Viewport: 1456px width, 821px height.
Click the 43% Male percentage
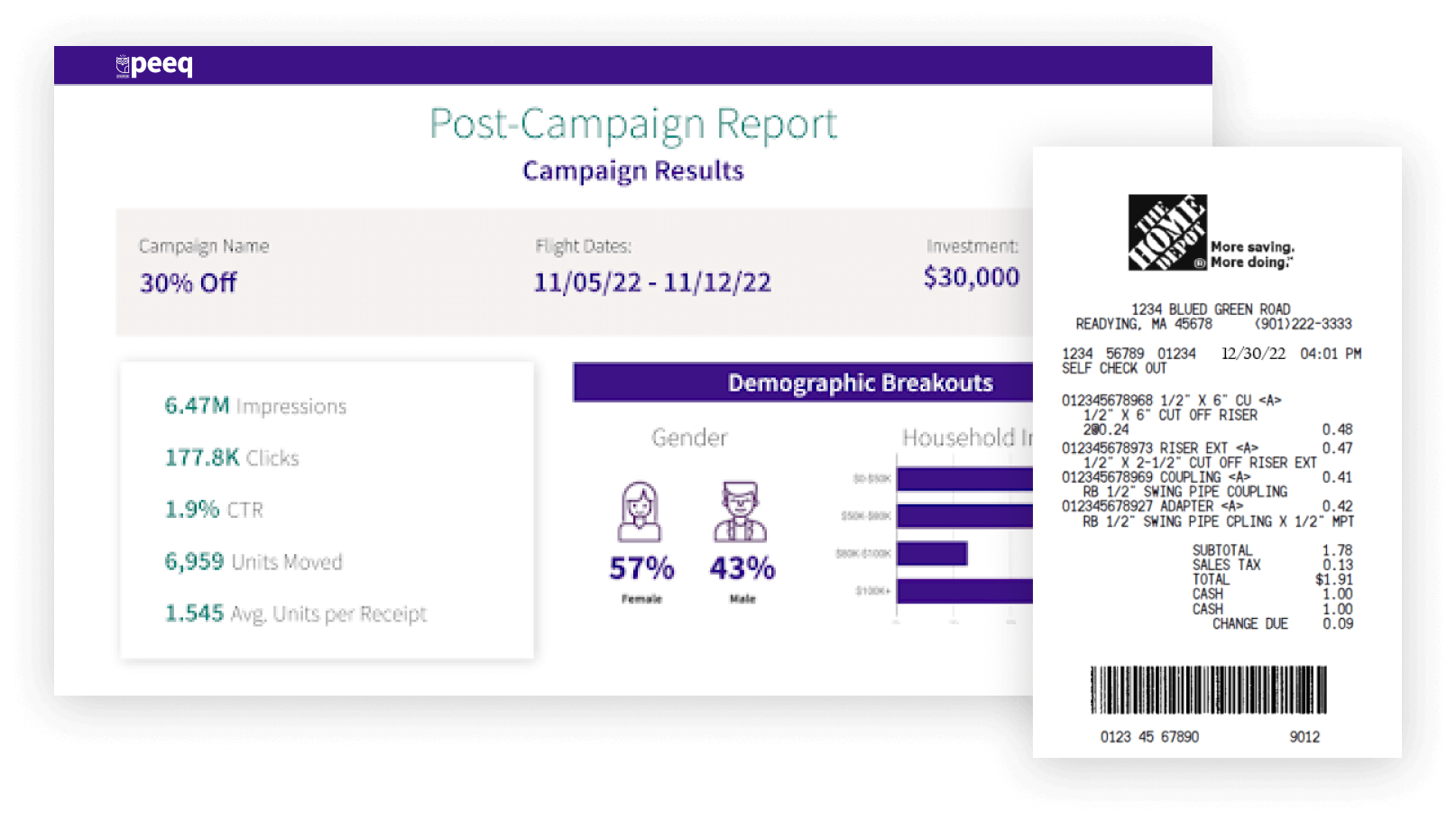pyautogui.click(x=742, y=568)
